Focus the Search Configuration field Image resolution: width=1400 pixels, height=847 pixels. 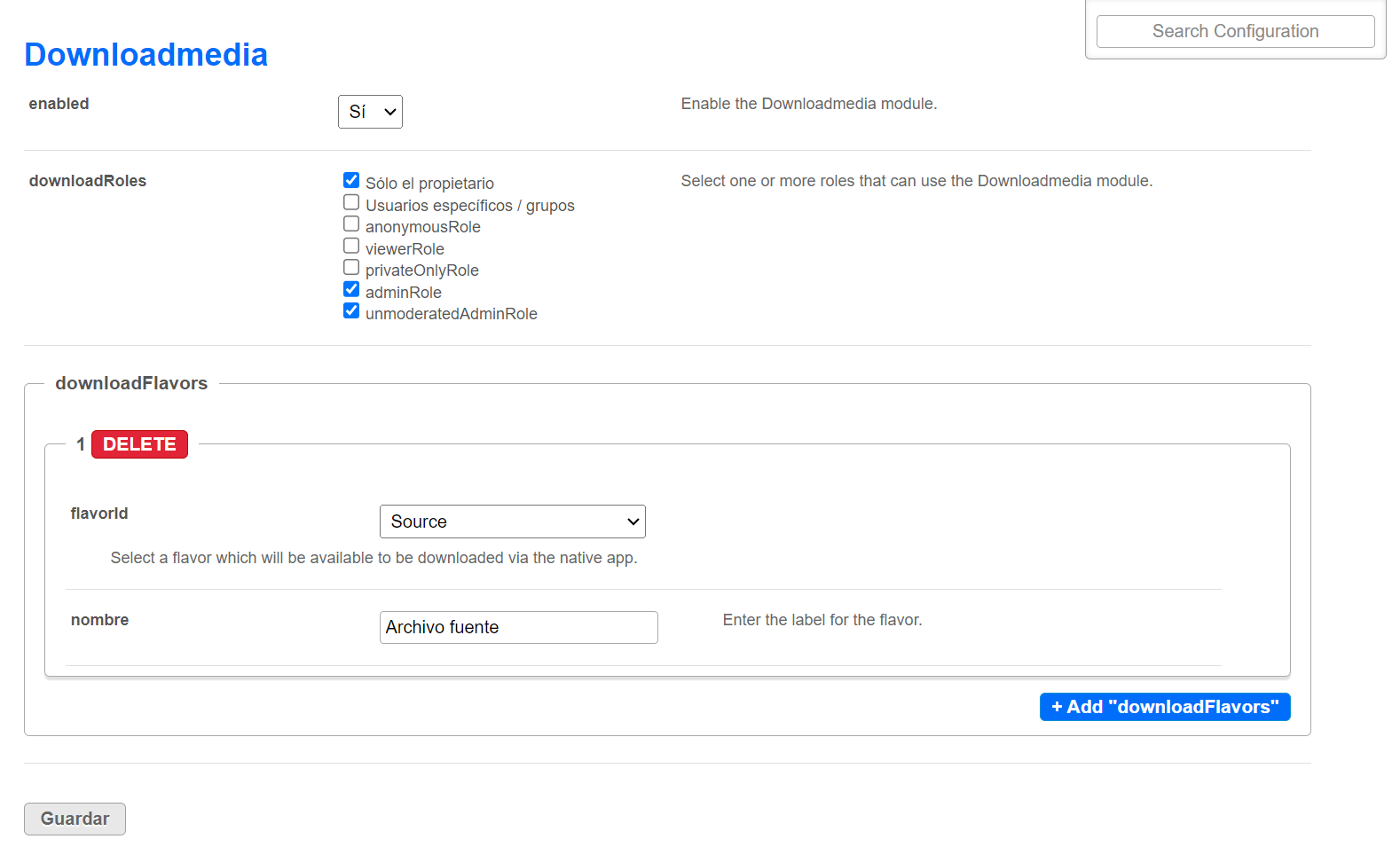1235,31
